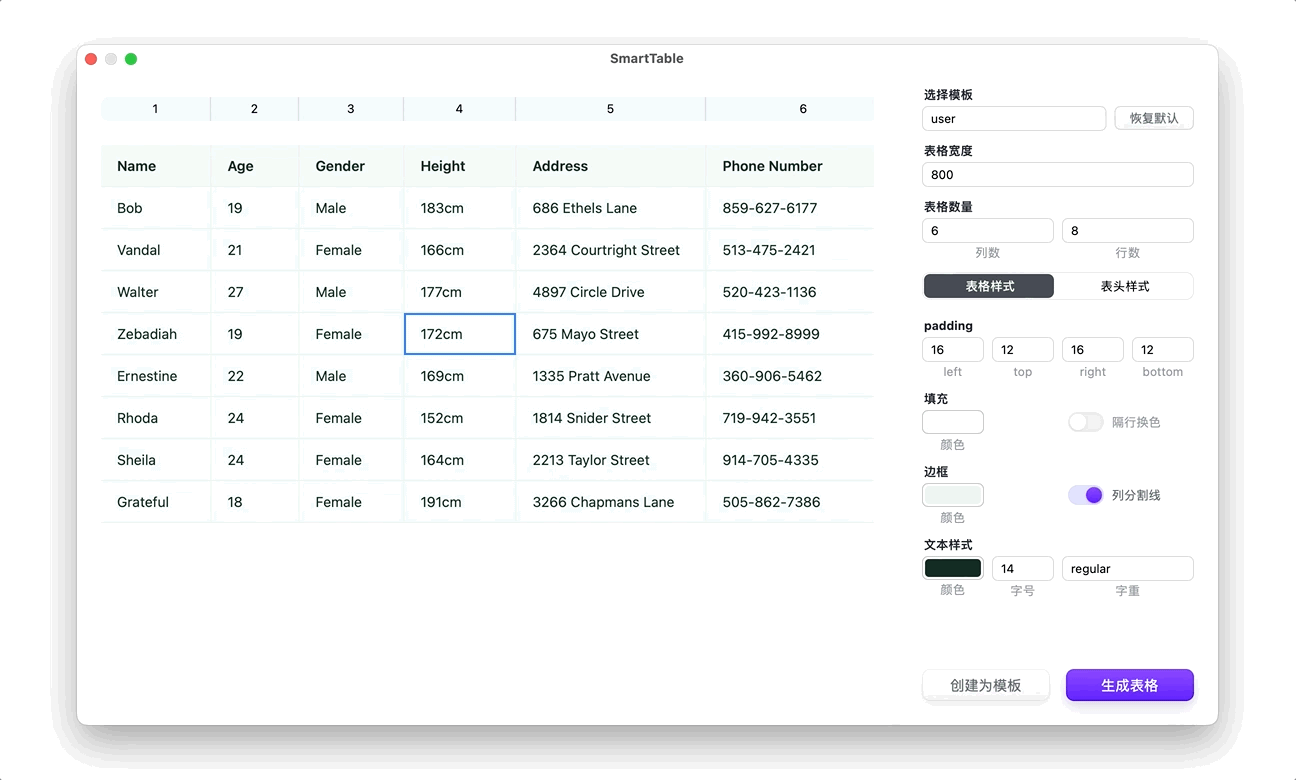Select column index 2 in the top strip
The image size is (1296, 780).
click(x=254, y=109)
